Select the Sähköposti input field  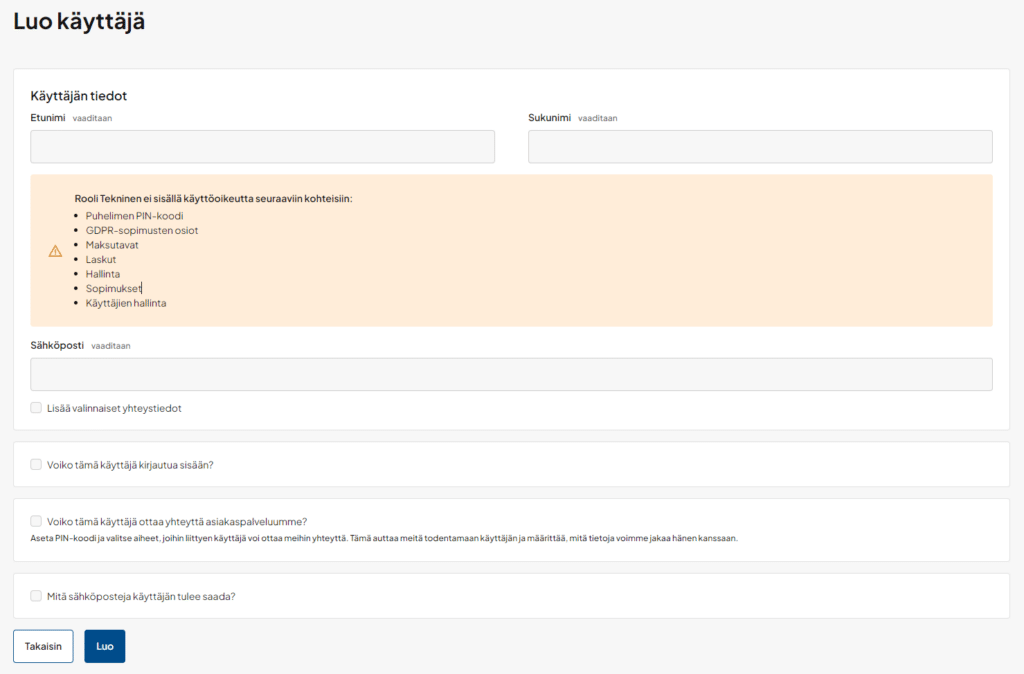[x=511, y=375]
